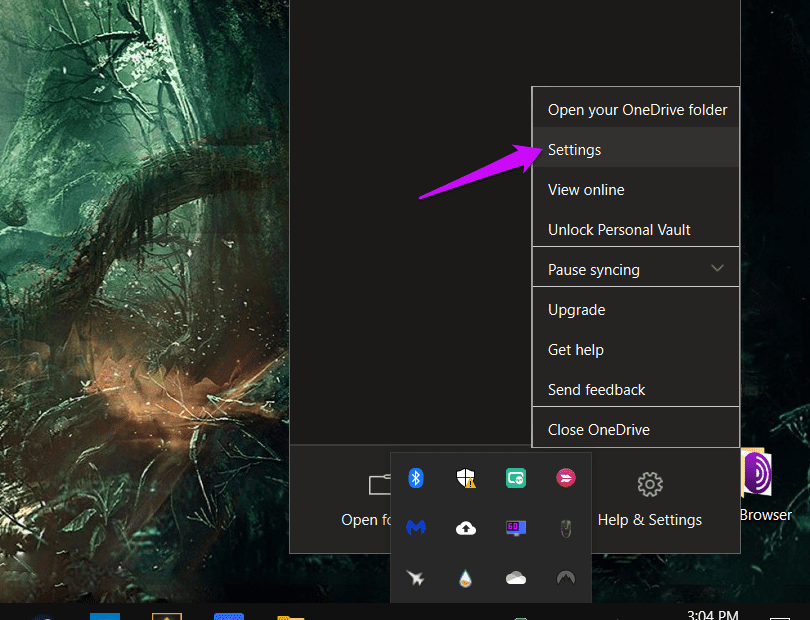Select Send feedback
The image size is (810, 620).
coord(636,390)
